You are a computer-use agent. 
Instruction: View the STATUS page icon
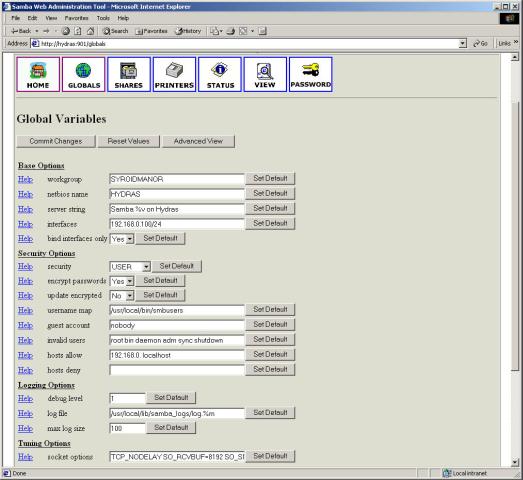[x=220, y=74]
